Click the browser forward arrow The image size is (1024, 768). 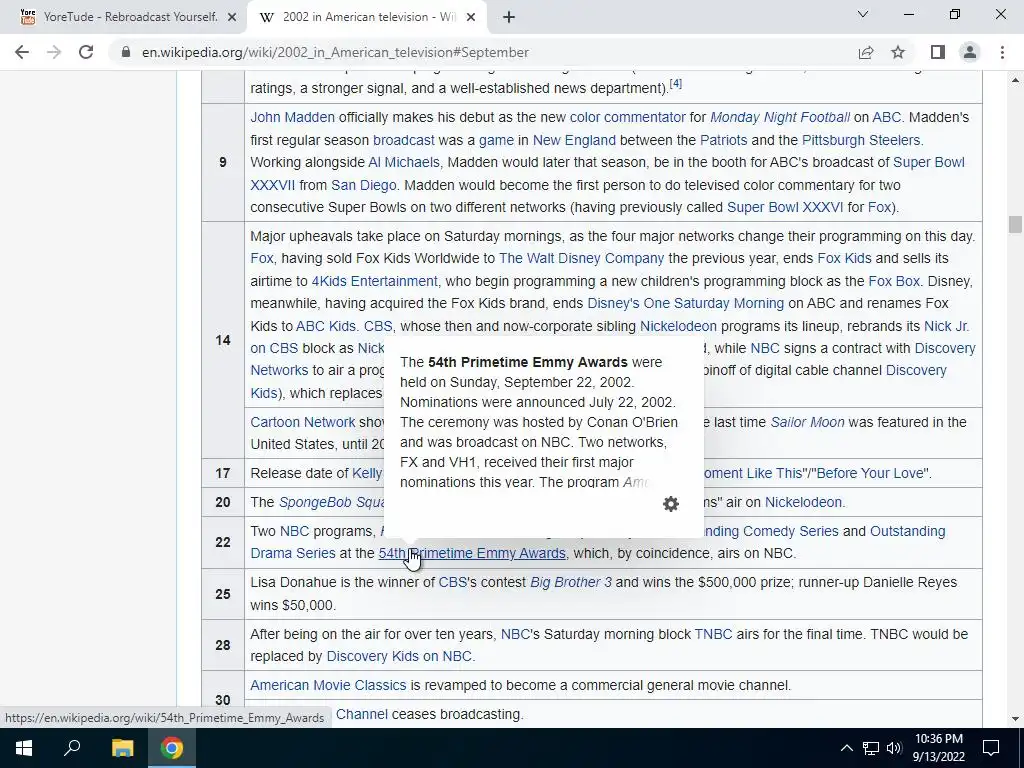(x=54, y=52)
